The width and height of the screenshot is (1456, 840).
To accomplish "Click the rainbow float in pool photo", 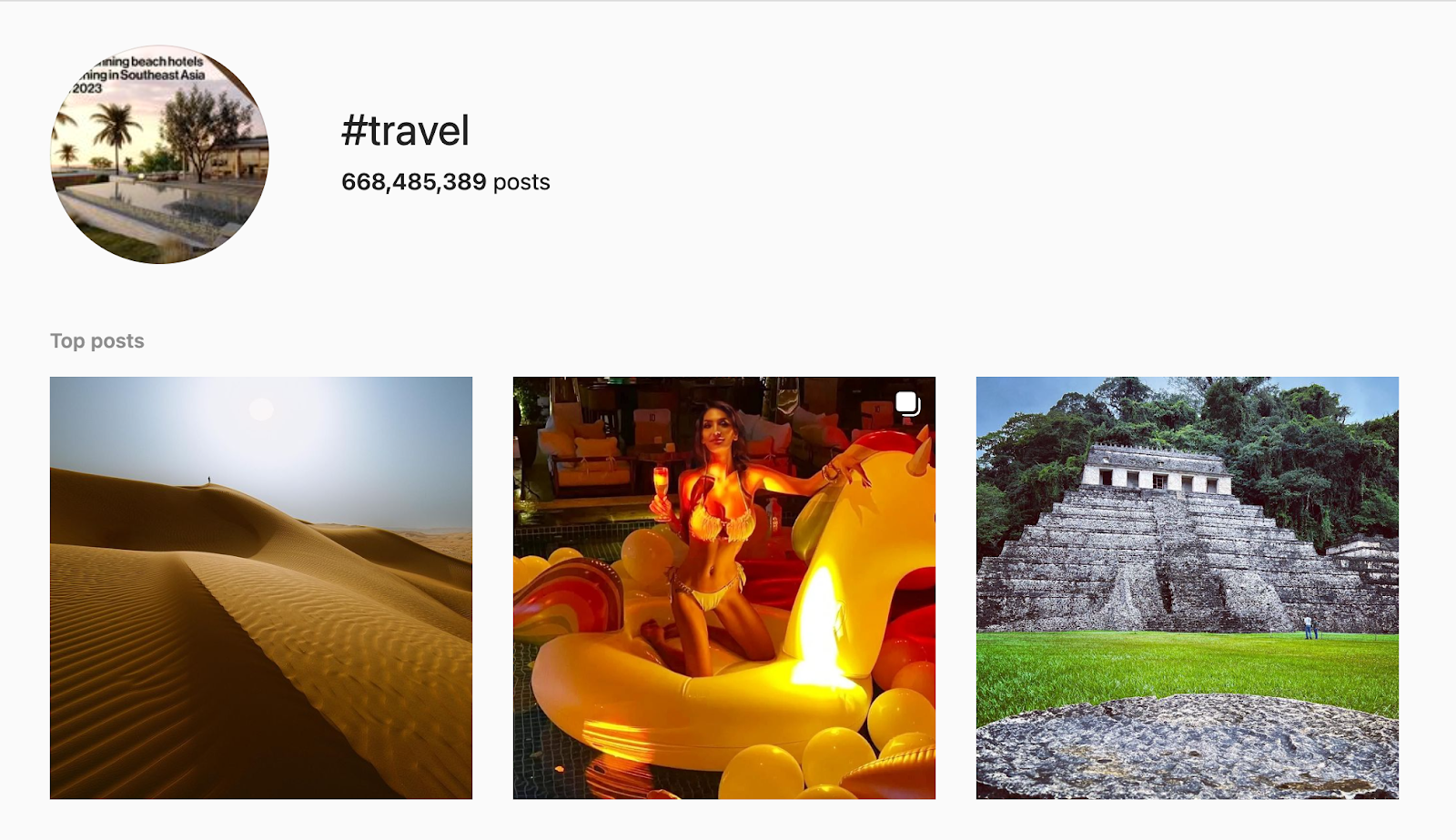I will 566,600.
